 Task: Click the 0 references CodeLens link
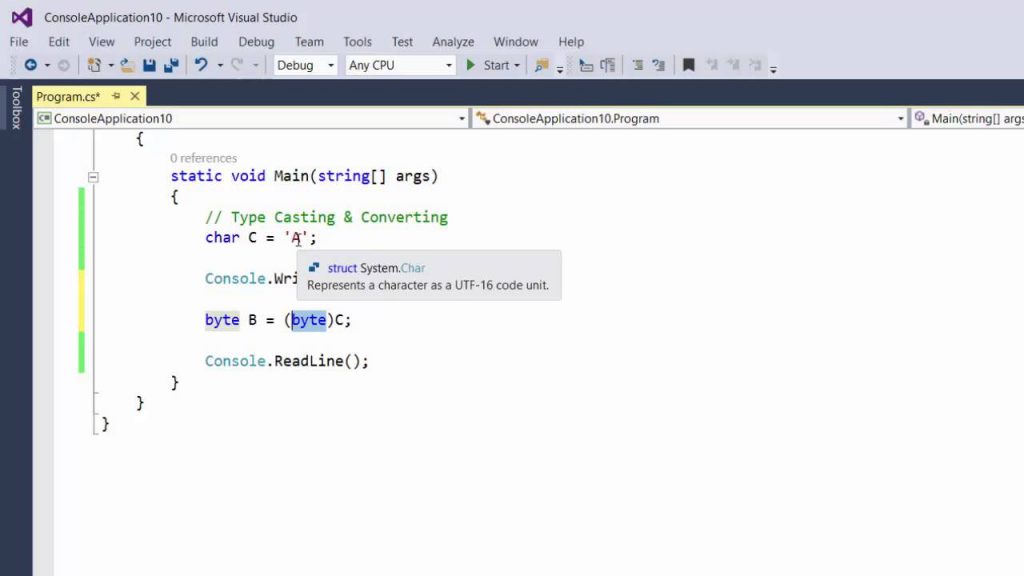point(203,158)
